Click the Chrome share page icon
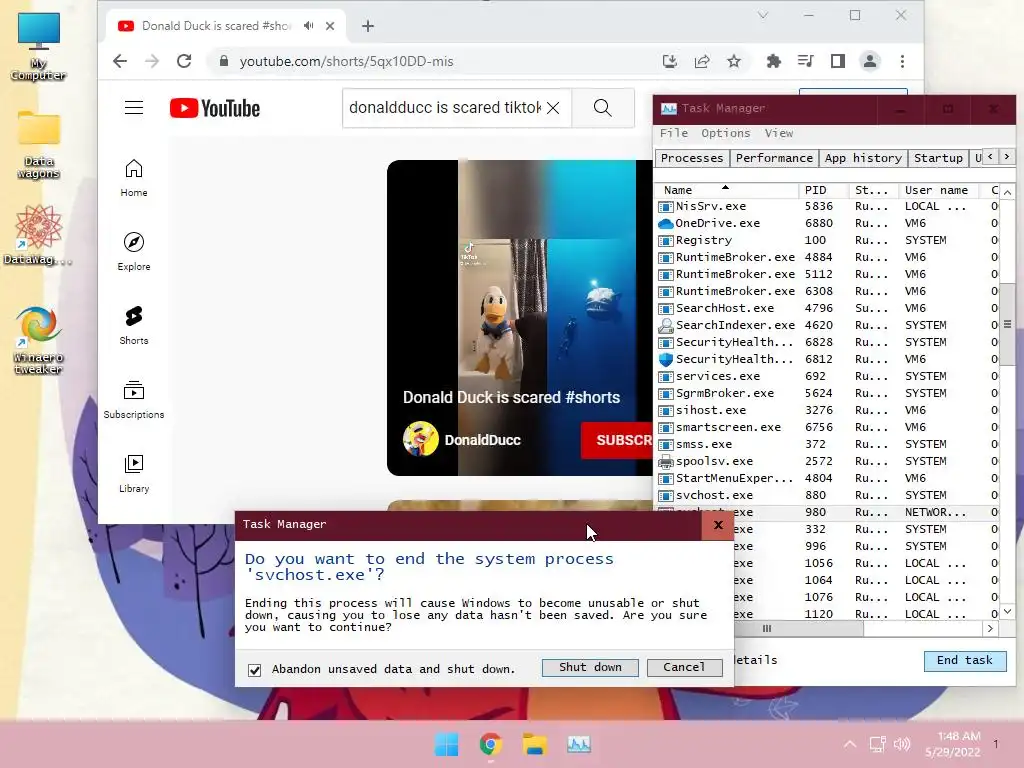Viewport: 1024px width, 768px height. pyautogui.click(x=702, y=61)
